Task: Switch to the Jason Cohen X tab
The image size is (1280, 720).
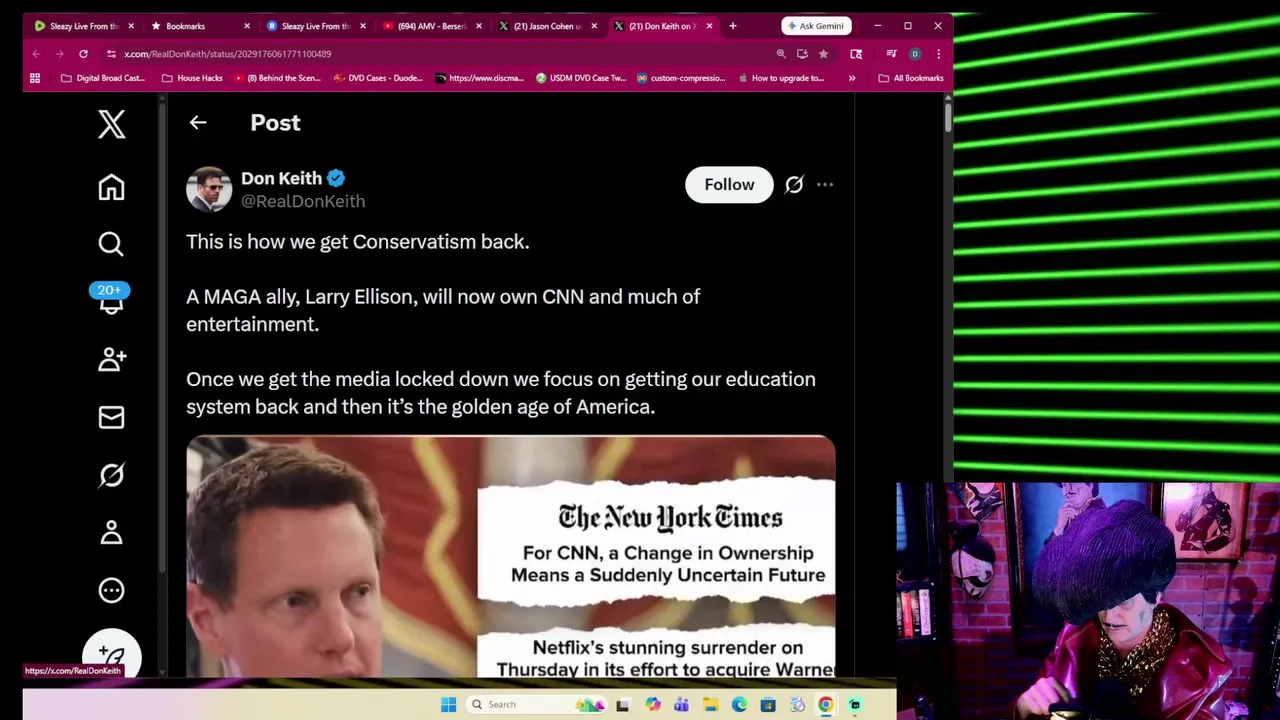Action: tap(548, 26)
